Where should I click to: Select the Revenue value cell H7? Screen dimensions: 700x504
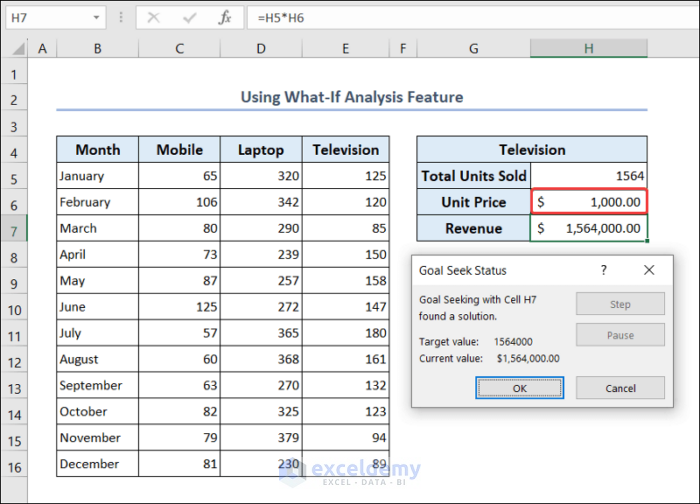click(589, 228)
